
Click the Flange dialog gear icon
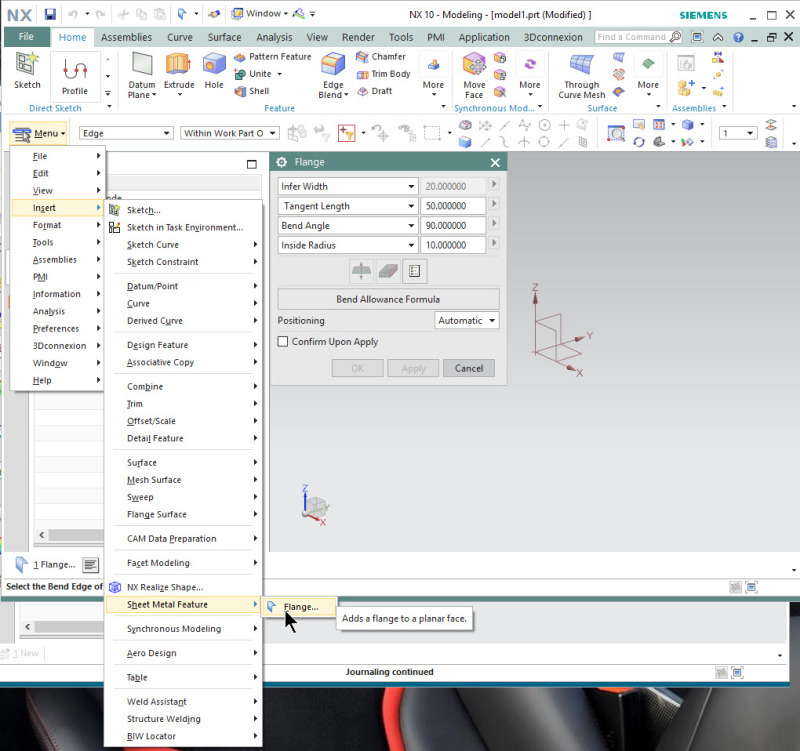tap(281, 162)
